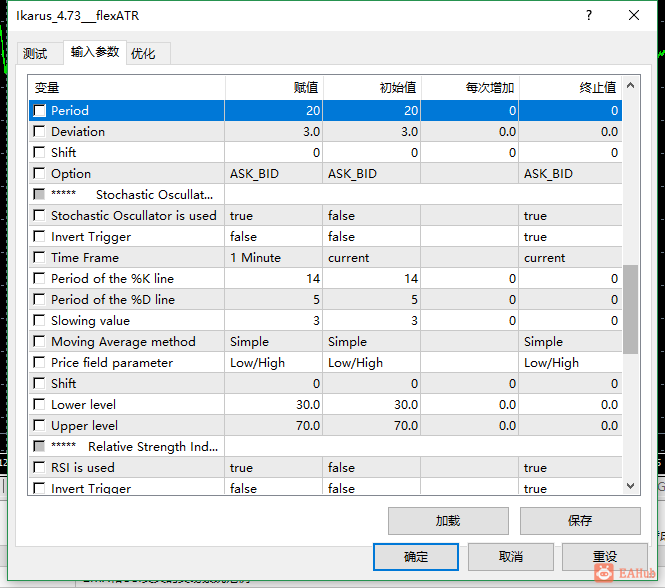The width and height of the screenshot is (665, 588).
Task: Select Moving Average method value Simple
Action: click(x=274, y=342)
